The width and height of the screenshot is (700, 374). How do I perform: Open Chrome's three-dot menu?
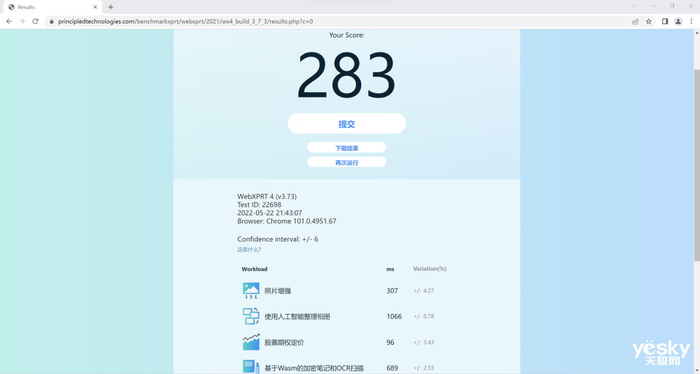[x=691, y=21]
